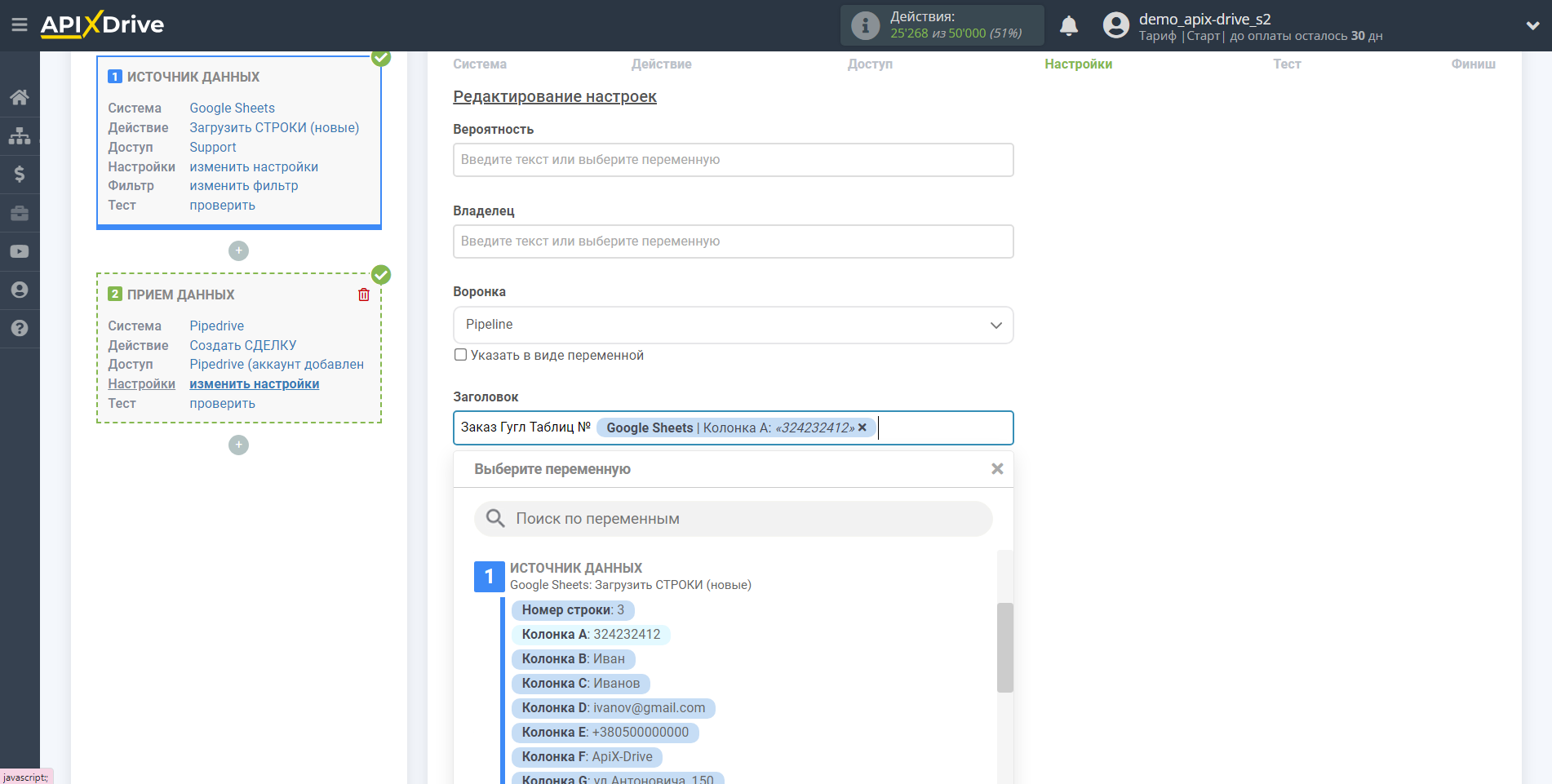
Task: Click receiver 'проверить' test link
Action: (x=222, y=403)
